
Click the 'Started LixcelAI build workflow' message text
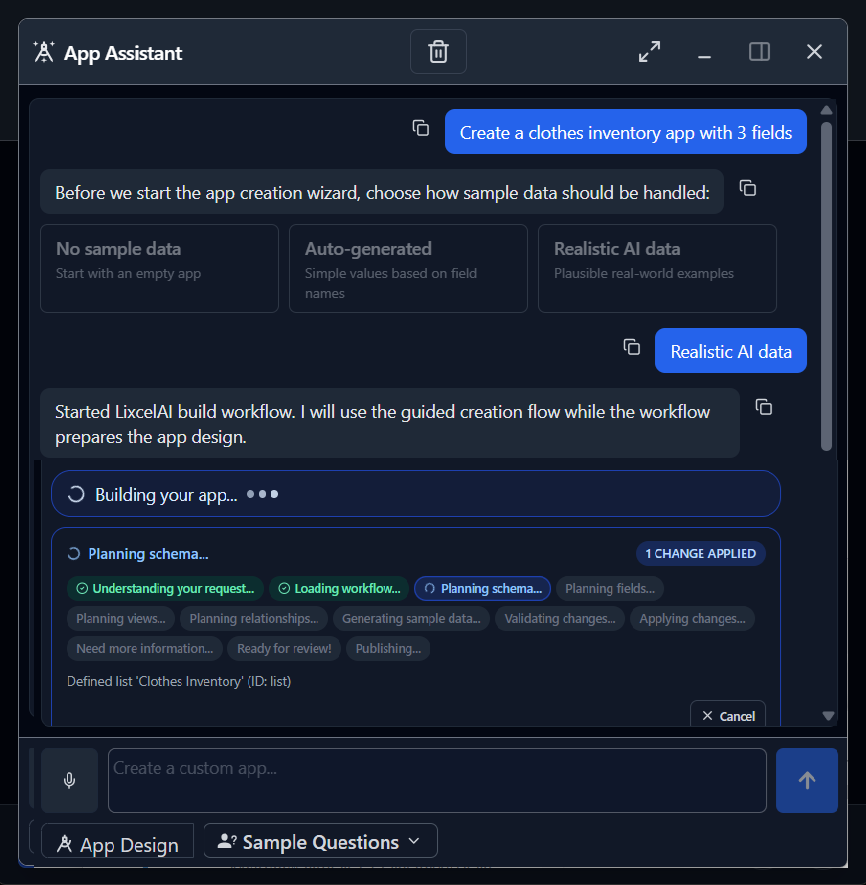click(382, 424)
